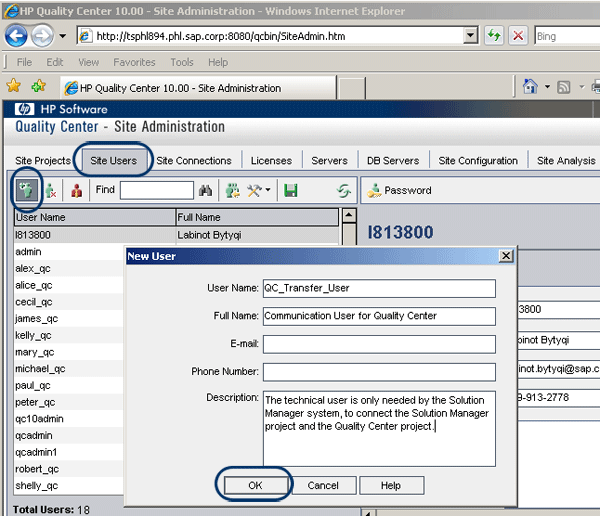The image size is (600, 516).
Task: Click the Refresh users list icon
Action: [344, 190]
